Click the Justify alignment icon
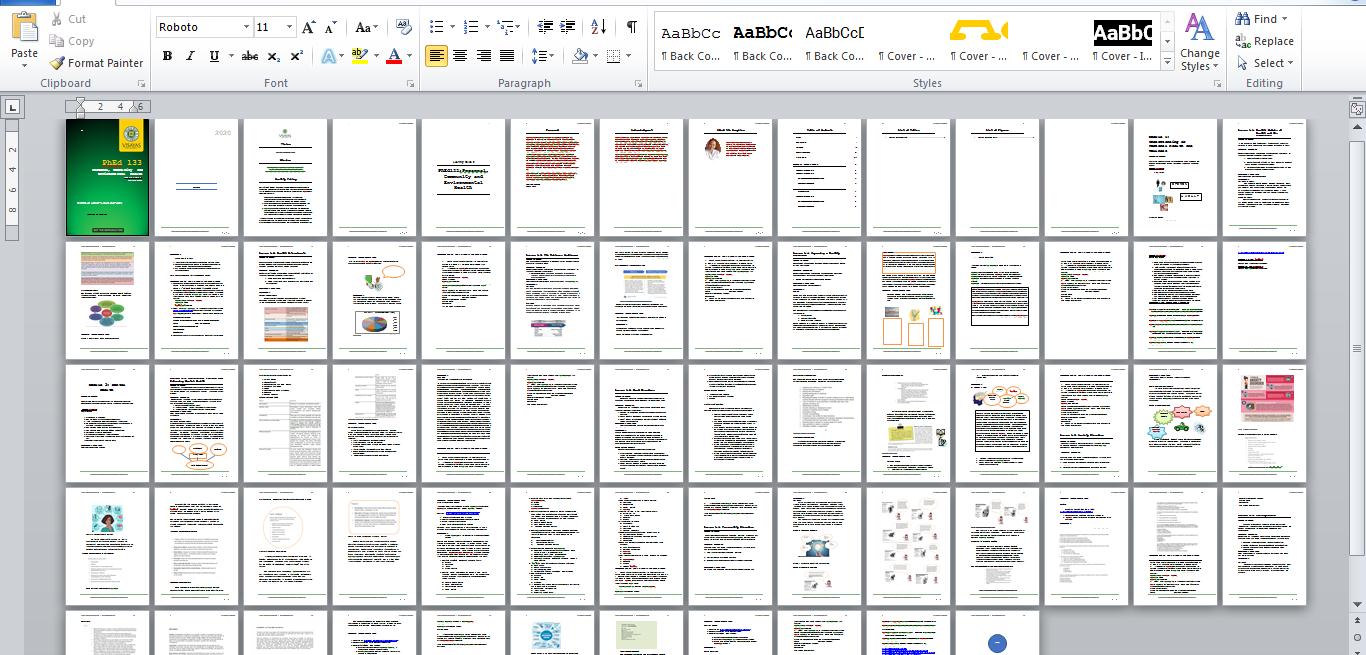Image resolution: width=1366 pixels, height=655 pixels. pos(507,57)
